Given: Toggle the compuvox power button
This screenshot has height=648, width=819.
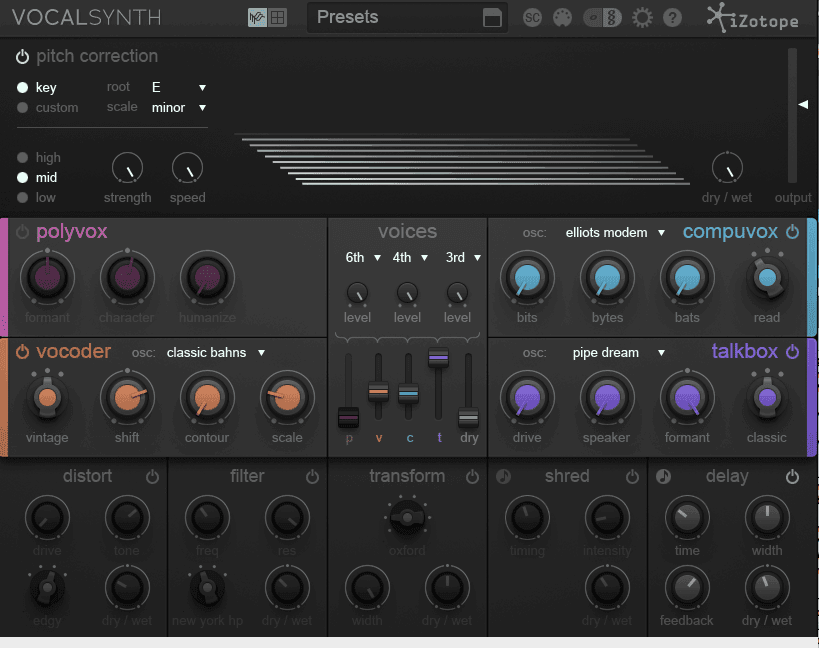Looking at the screenshot, I should pyautogui.click(x=792, y=232).
